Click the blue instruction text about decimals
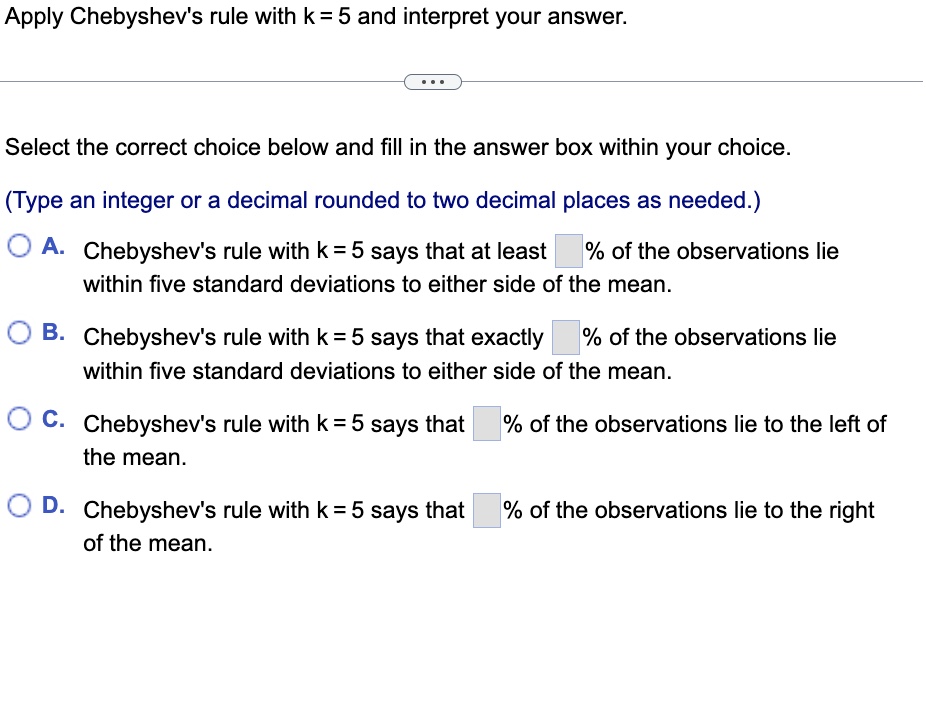926x702 pixels. [380, 199]
